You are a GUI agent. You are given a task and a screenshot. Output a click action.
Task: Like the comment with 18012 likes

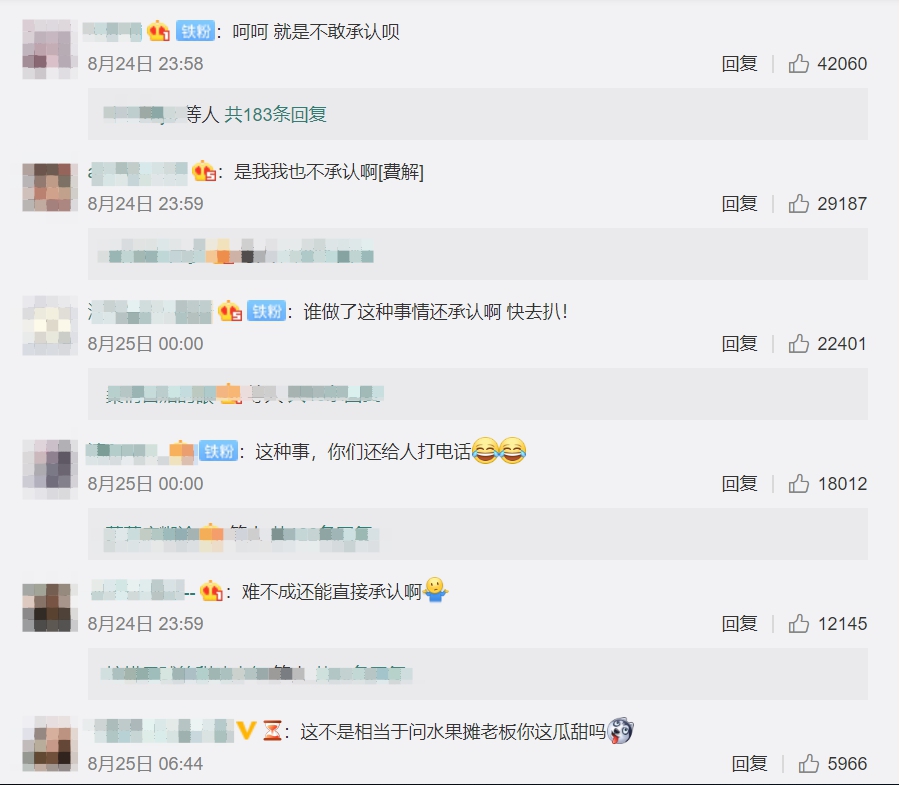pos(799,483)
